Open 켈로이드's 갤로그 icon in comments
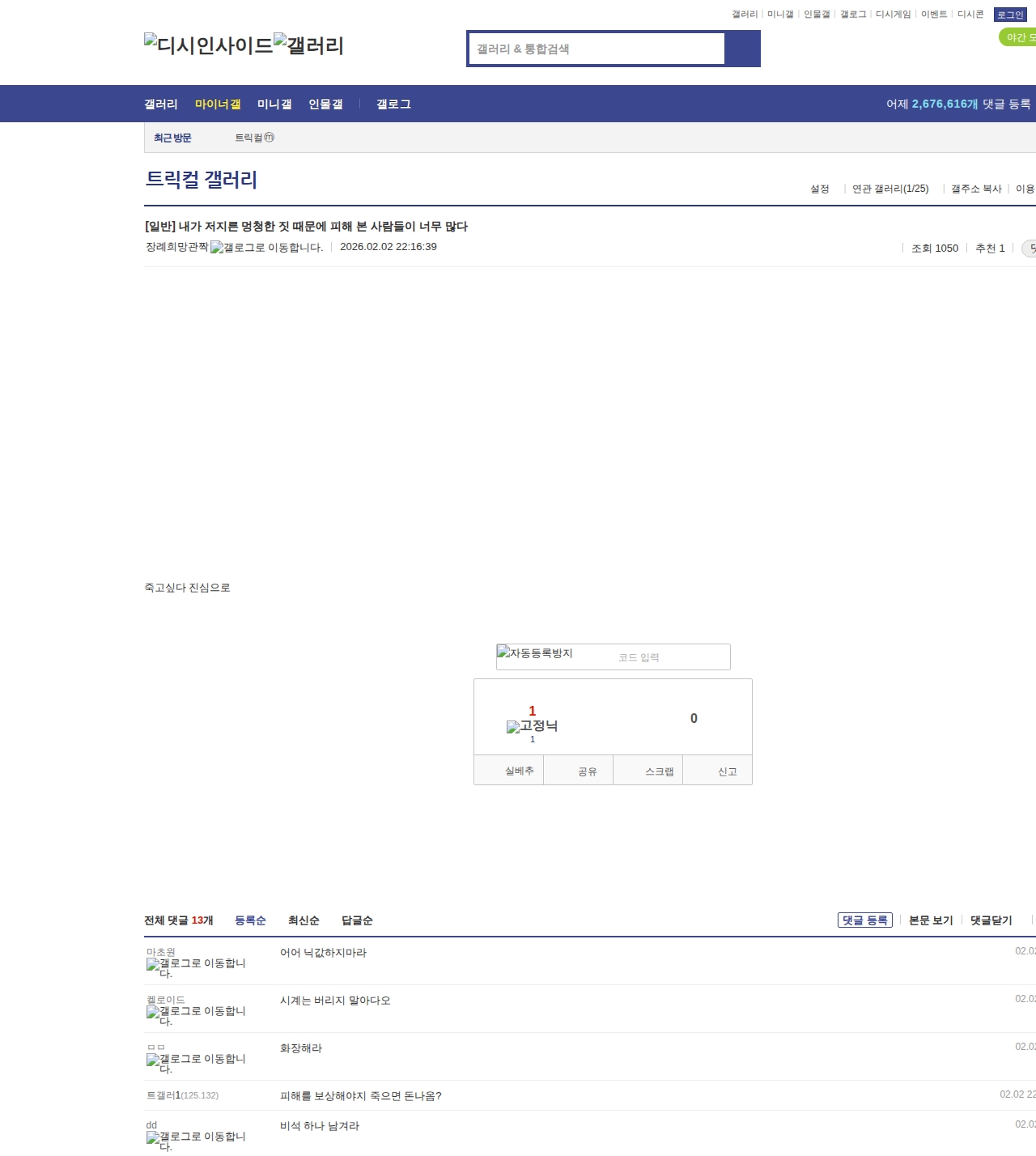The height and width of the screenshot is (1156, 1036). [x=196, y=1015]
